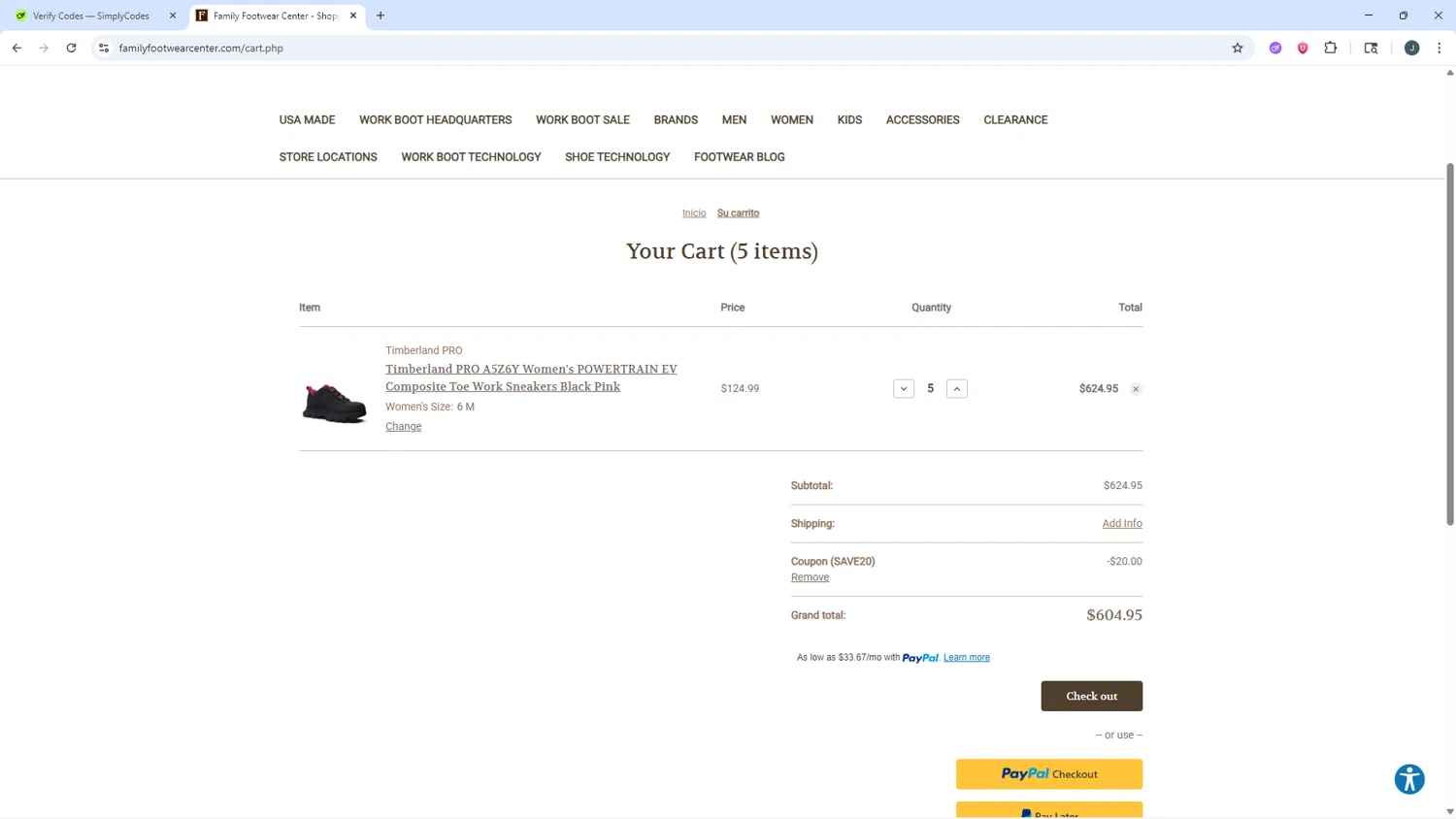Image resolution: width=1456 pixels, height=819 pixels.
Task: Go to STORE LOCATIONS
Action: [328, 157]
